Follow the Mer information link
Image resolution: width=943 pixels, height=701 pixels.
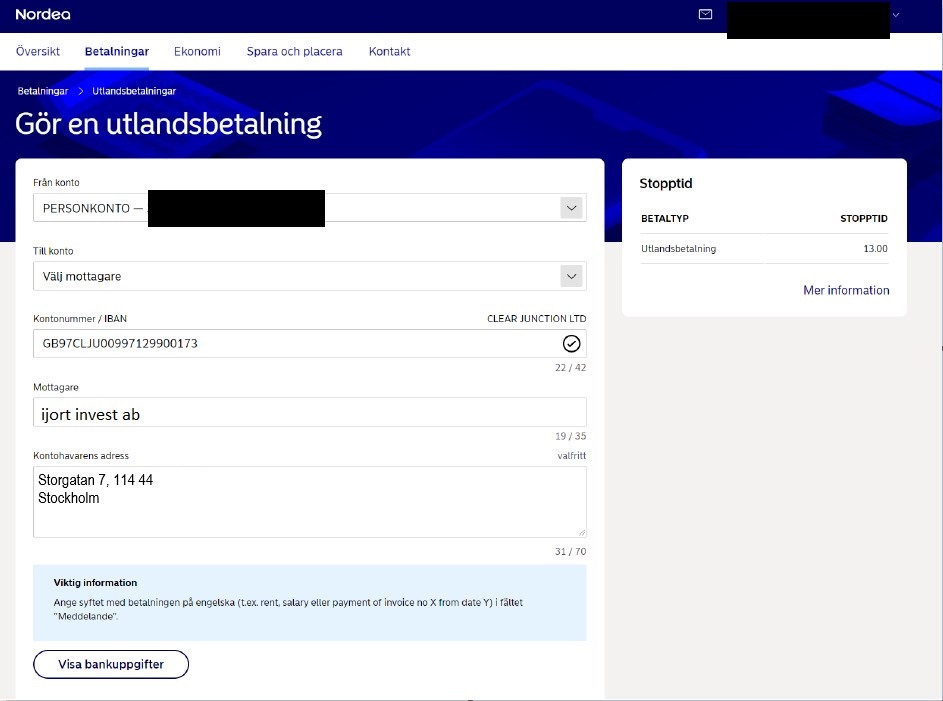click(x=846, y=291)
